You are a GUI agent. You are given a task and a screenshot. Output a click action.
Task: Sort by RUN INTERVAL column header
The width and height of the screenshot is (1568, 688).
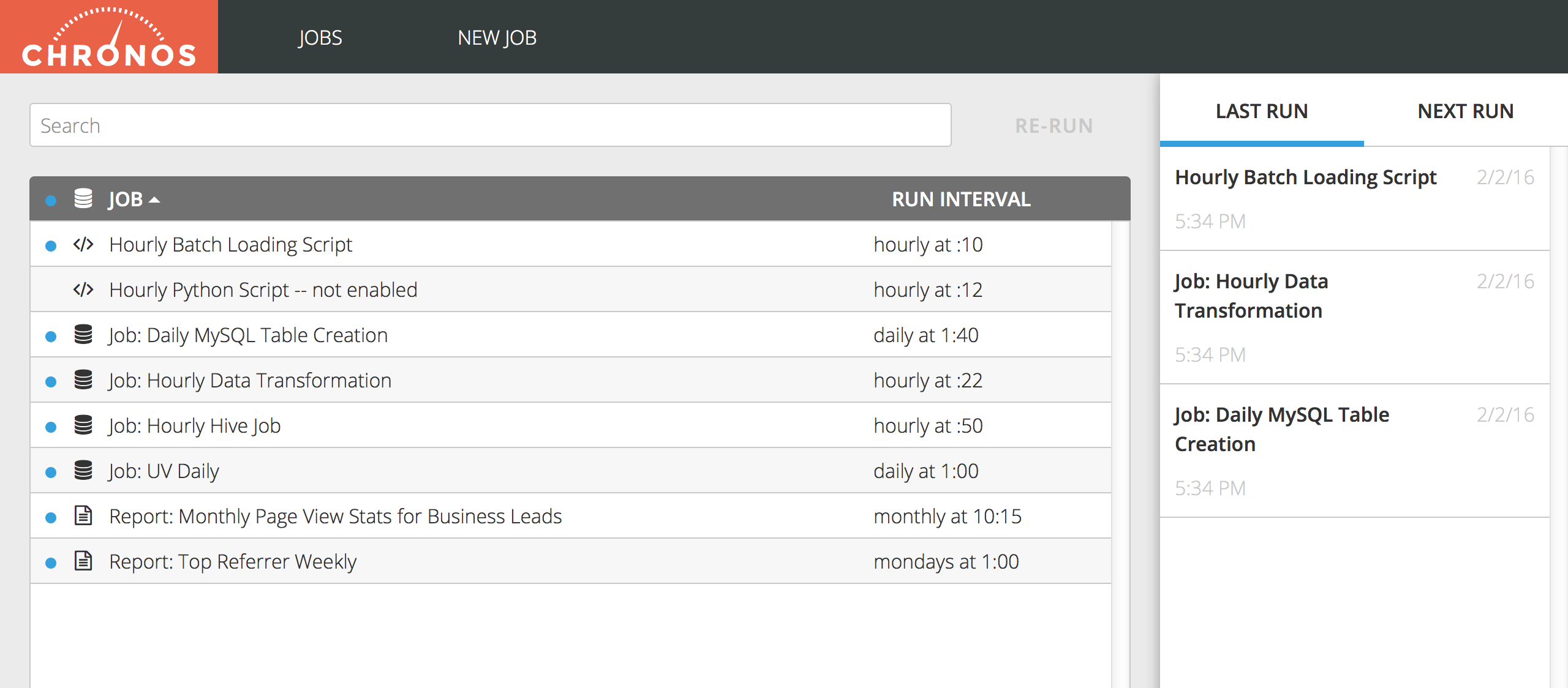(960, 200)
